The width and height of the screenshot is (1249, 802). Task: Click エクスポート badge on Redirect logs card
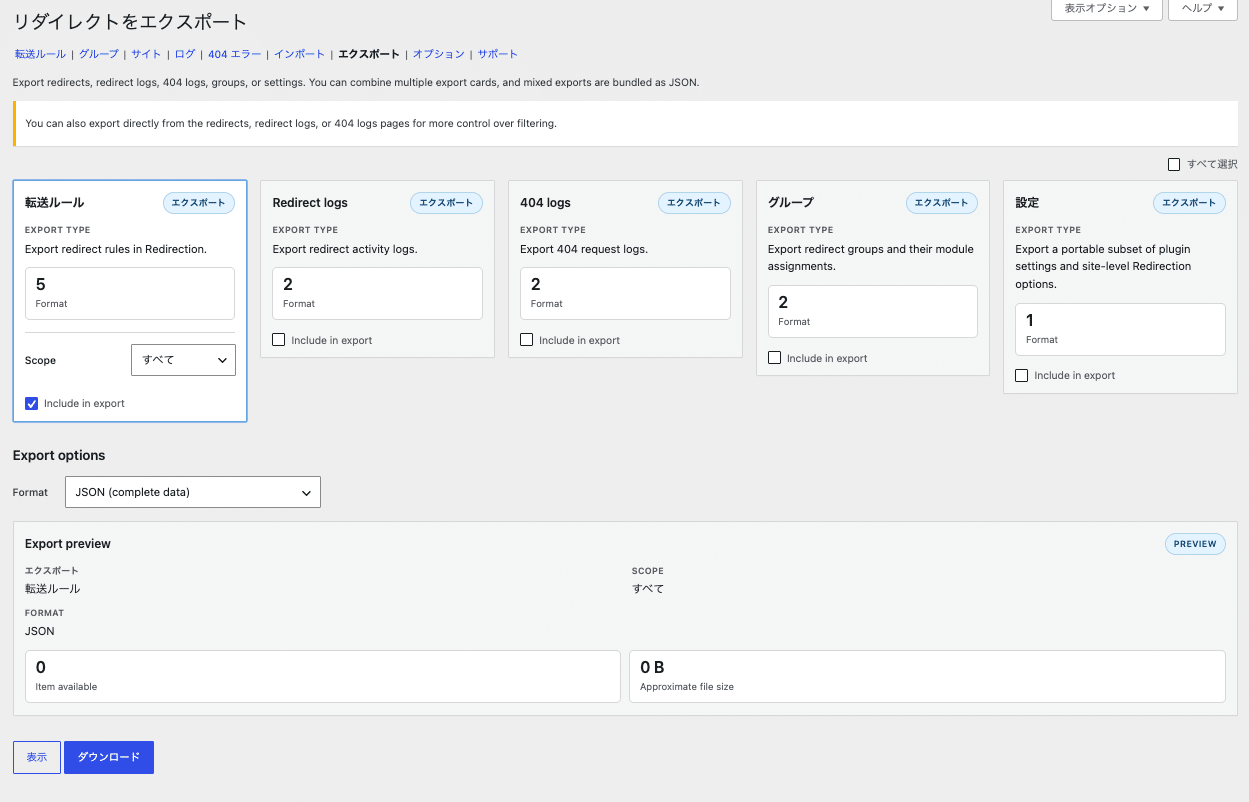click(x=446, y=203)
